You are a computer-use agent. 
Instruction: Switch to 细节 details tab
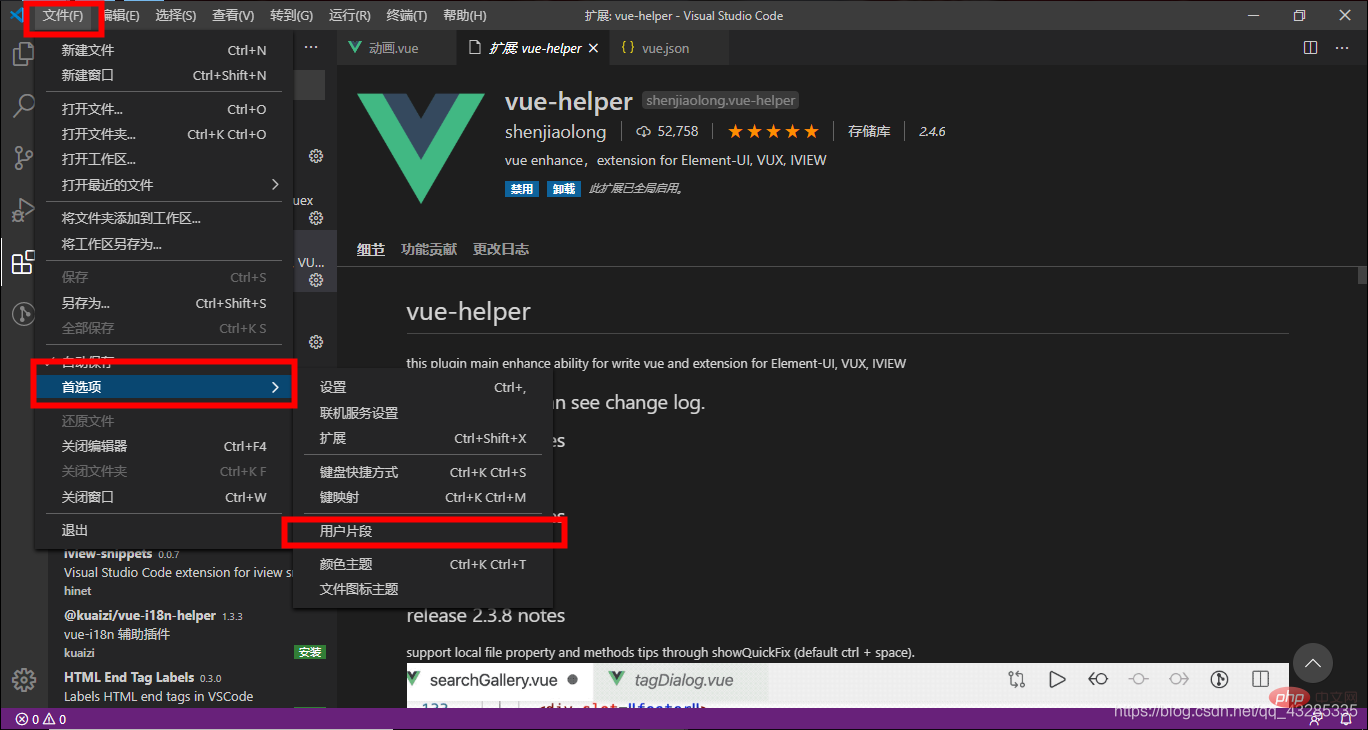click(371, 249)
